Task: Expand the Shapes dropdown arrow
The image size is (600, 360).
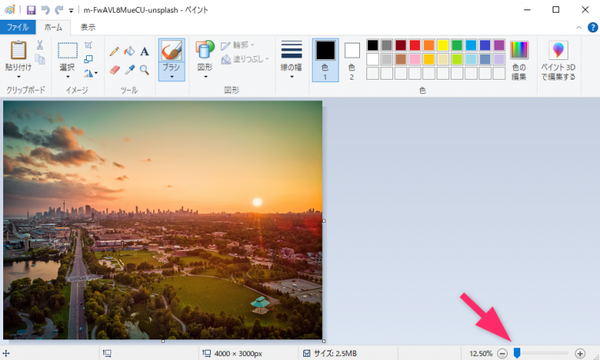Action: click(x=205, y=77)
